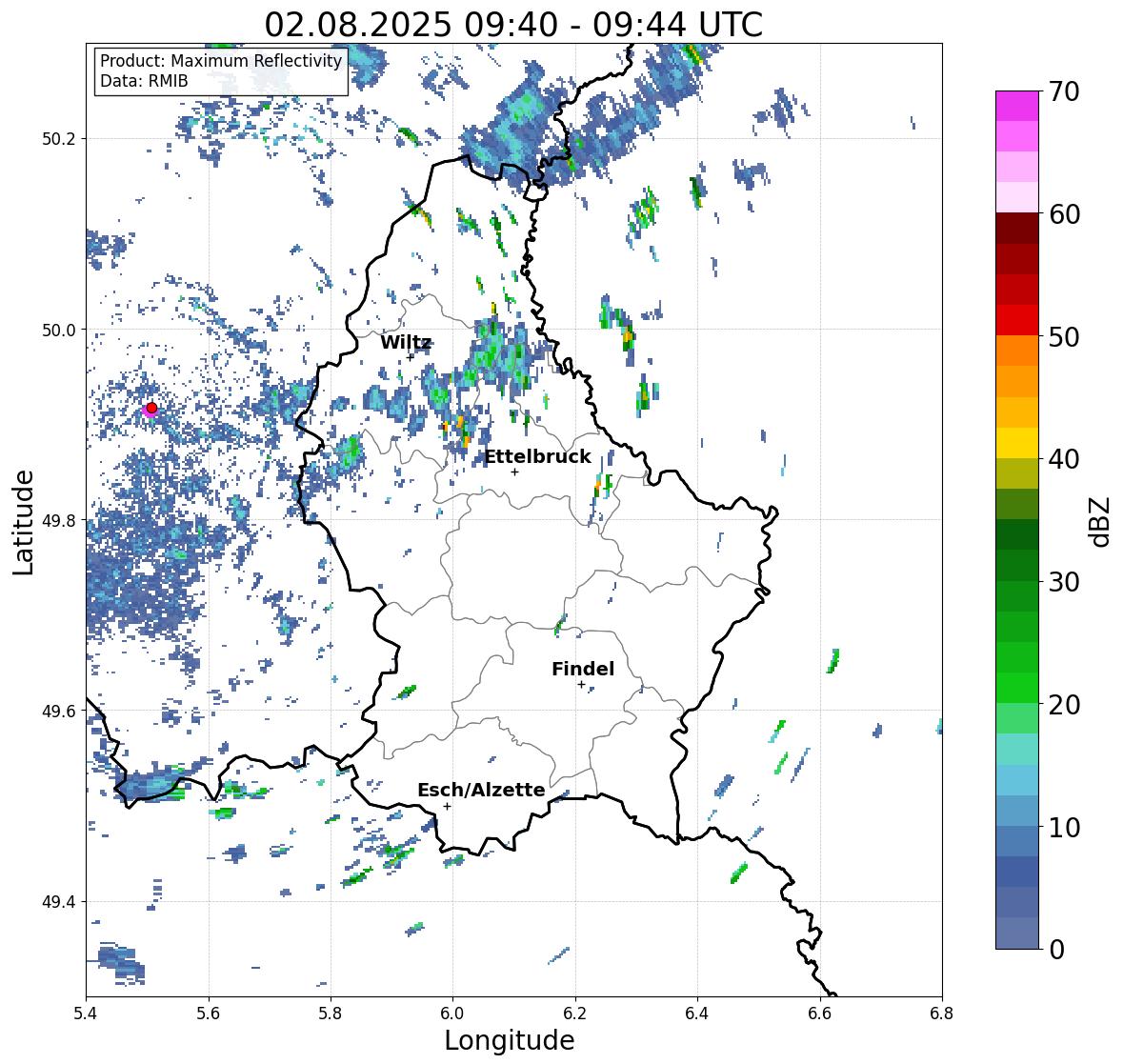The image size is (1123, 1064).
Task: Select the Esch/Alzette city label
Action: (481, 790)
